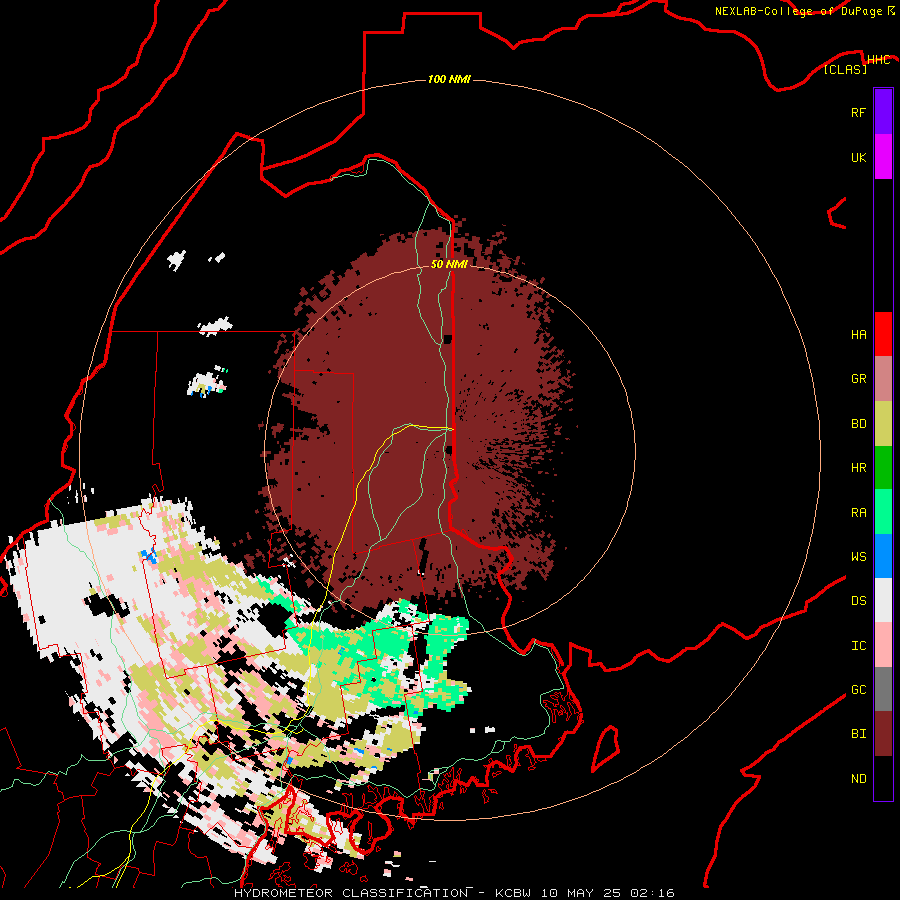Viewport: 900px width, 900px height.
Task: Click the HA red legend swatch
Action: click(883, 334)
